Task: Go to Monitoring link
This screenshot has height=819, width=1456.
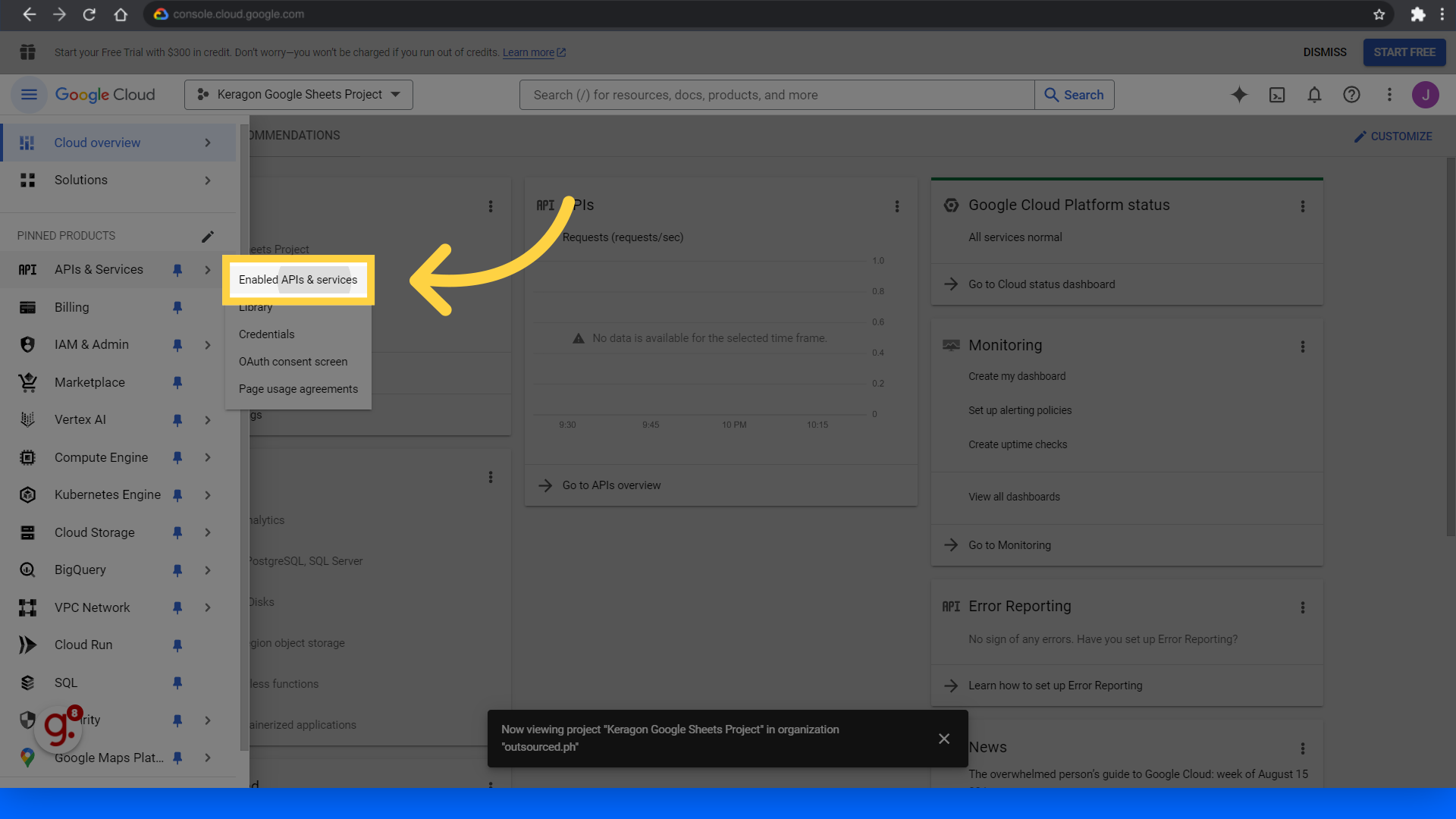Action: point(1009,545)
